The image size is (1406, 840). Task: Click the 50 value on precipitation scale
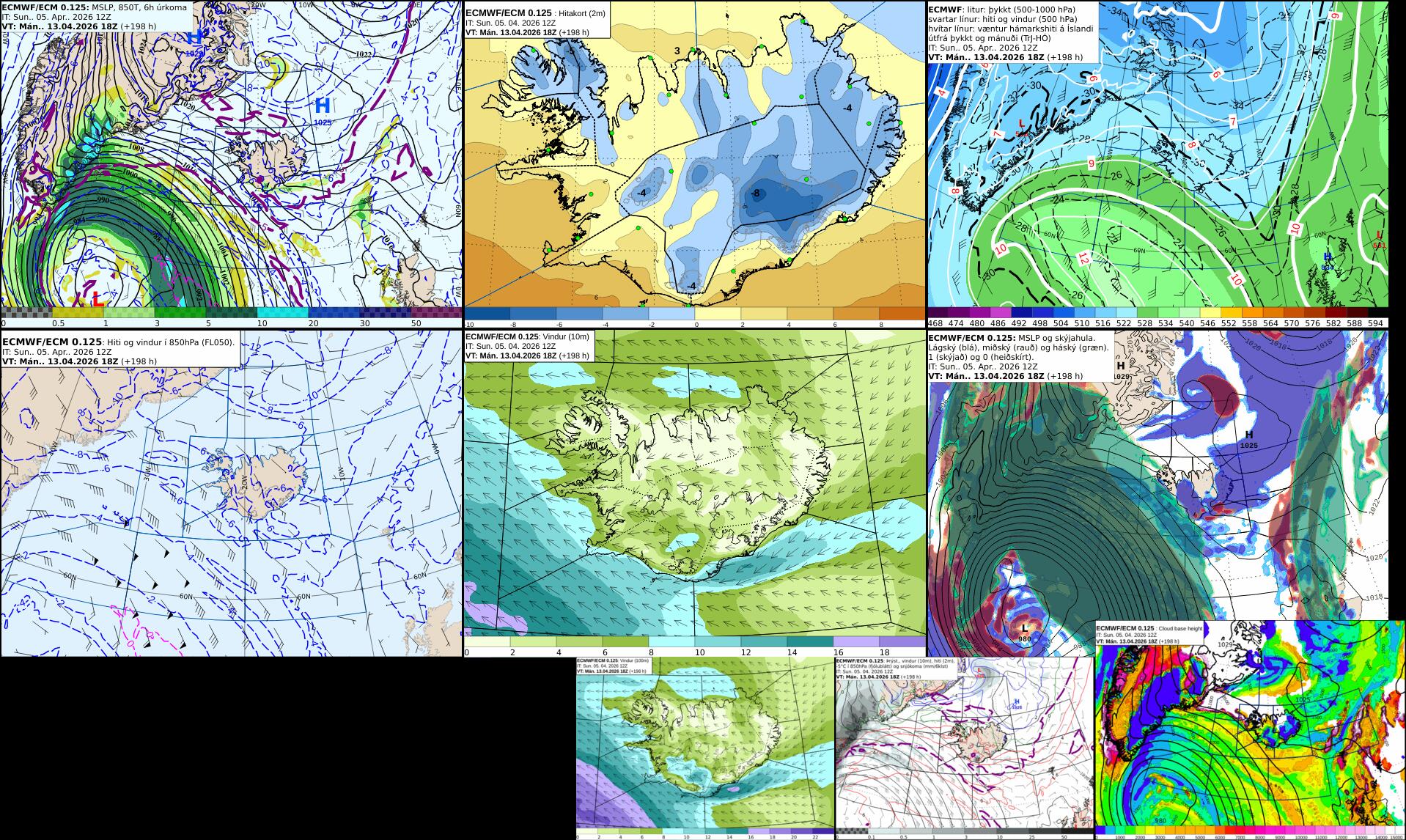tap(416, 323)
